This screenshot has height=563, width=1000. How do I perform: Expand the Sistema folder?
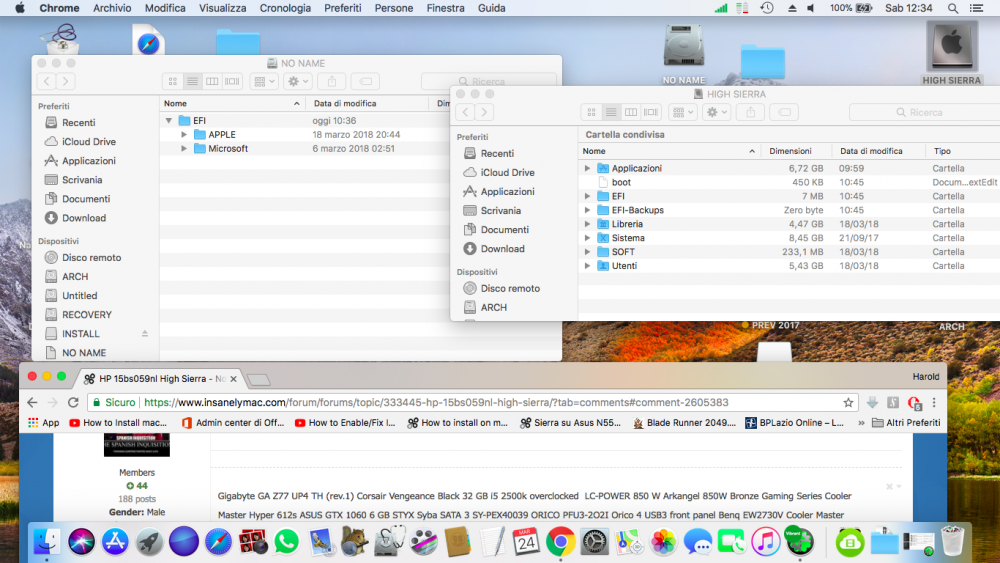pyautogui.click(x=587, y=238)
